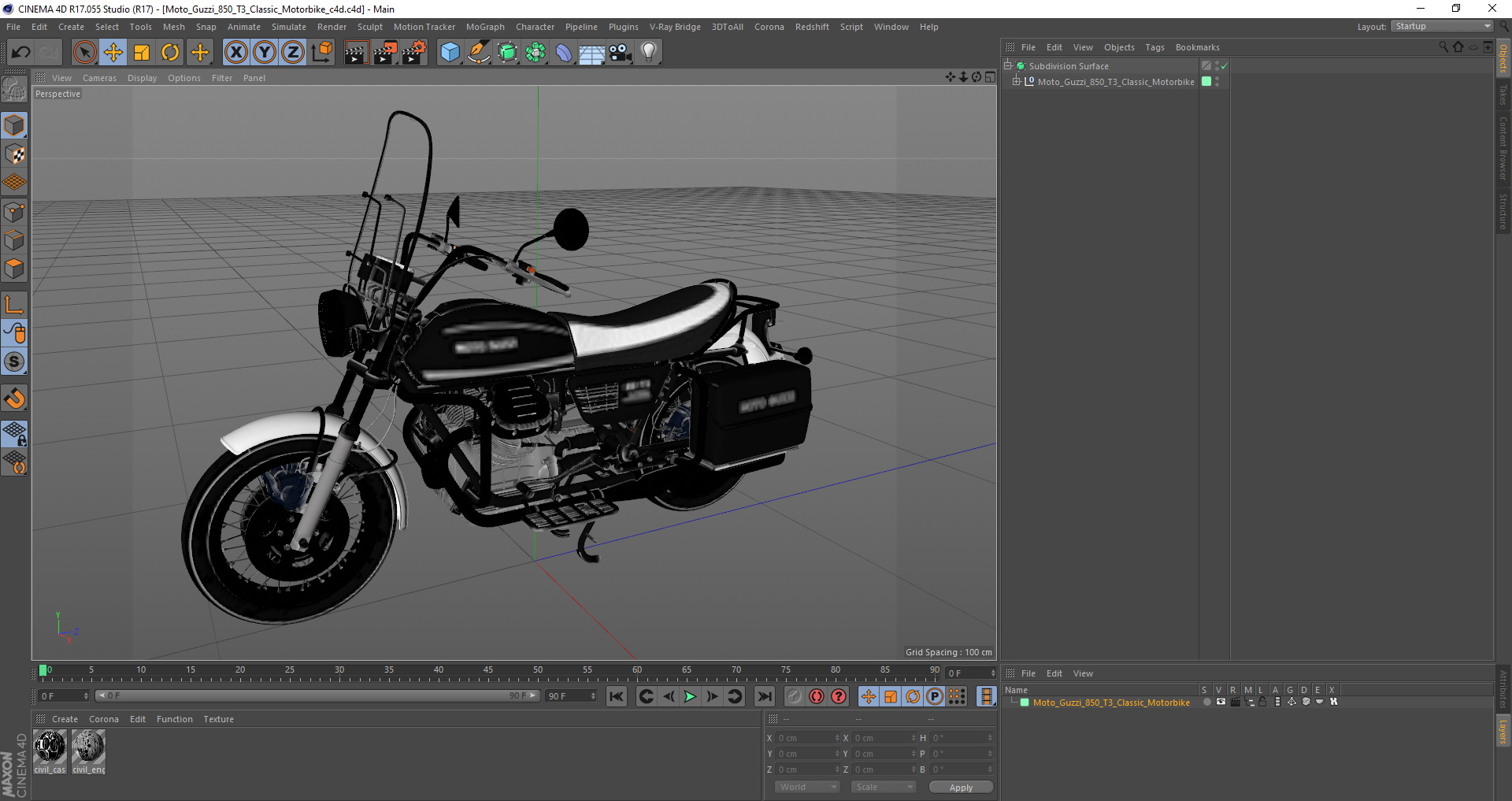1512x801 pixels.
Task: Toggle the X axis lock
Action: pos(235,53)
